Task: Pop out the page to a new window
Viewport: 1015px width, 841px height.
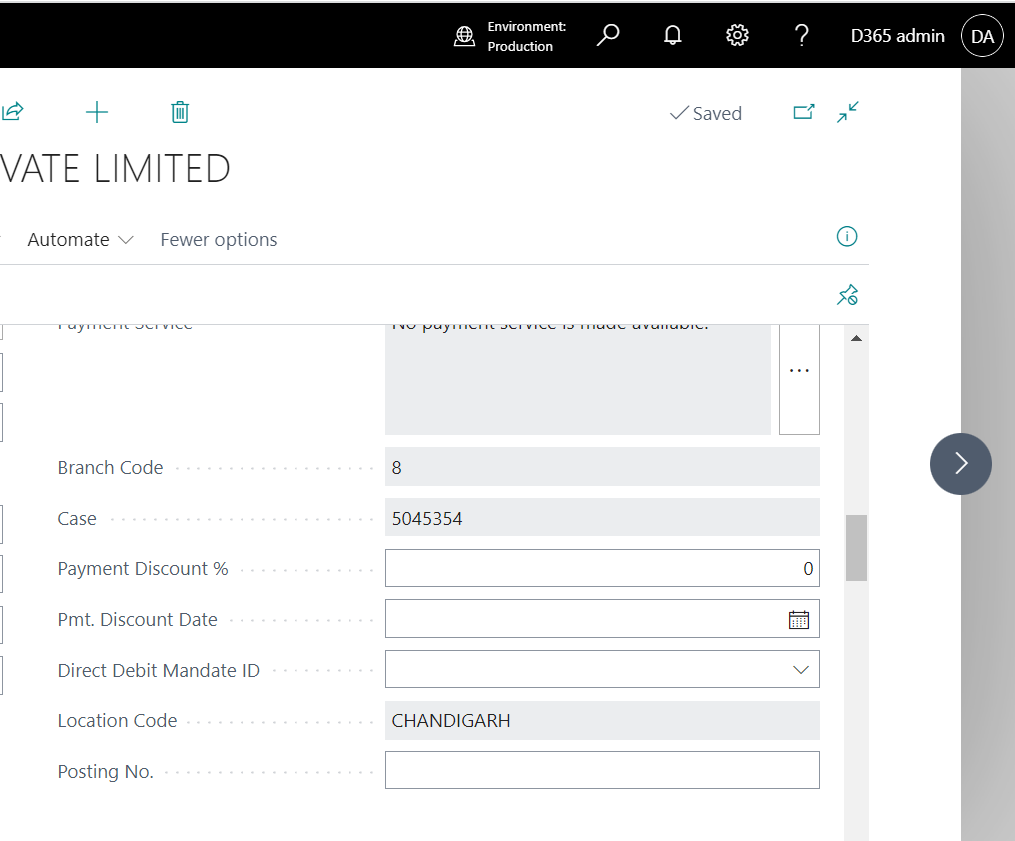Action: point(804,112)
